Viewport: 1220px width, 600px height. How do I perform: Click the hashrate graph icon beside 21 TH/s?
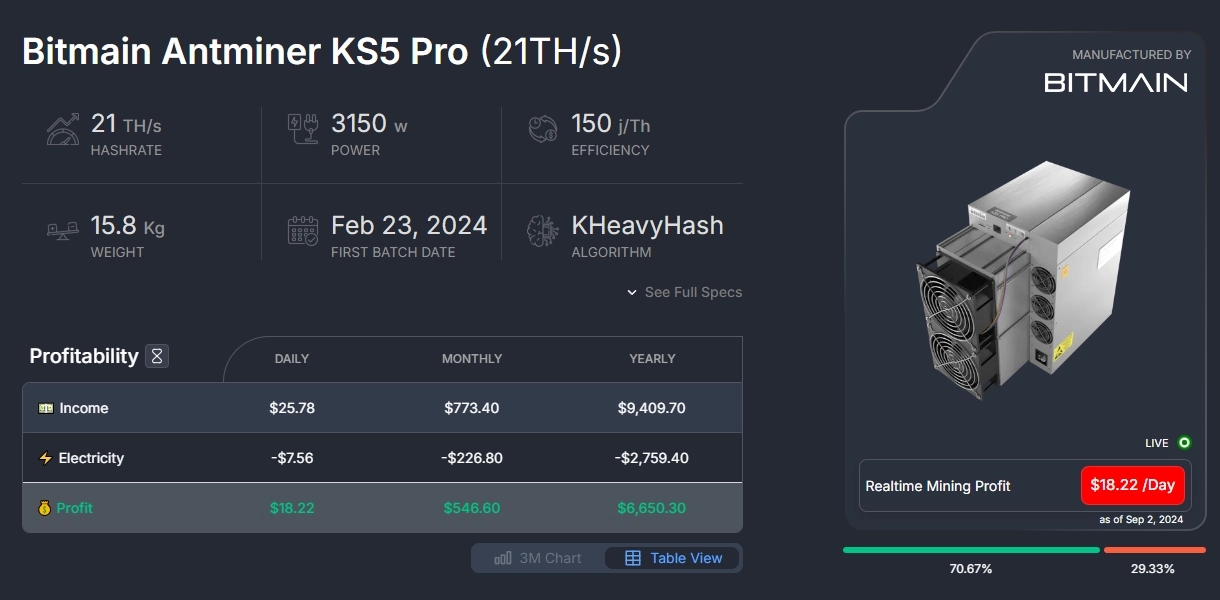[62, 128]
